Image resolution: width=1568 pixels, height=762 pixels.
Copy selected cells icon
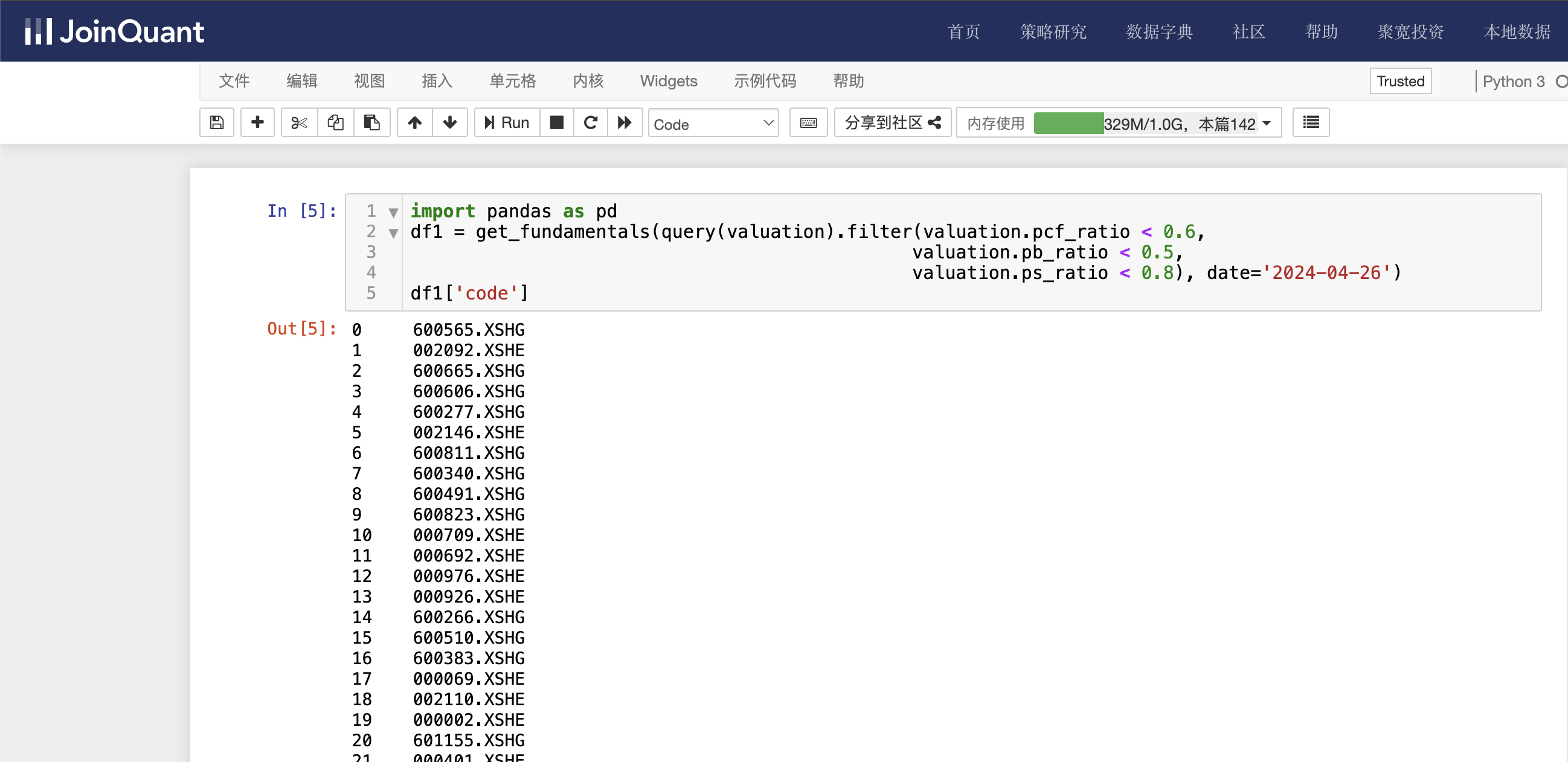335,123
